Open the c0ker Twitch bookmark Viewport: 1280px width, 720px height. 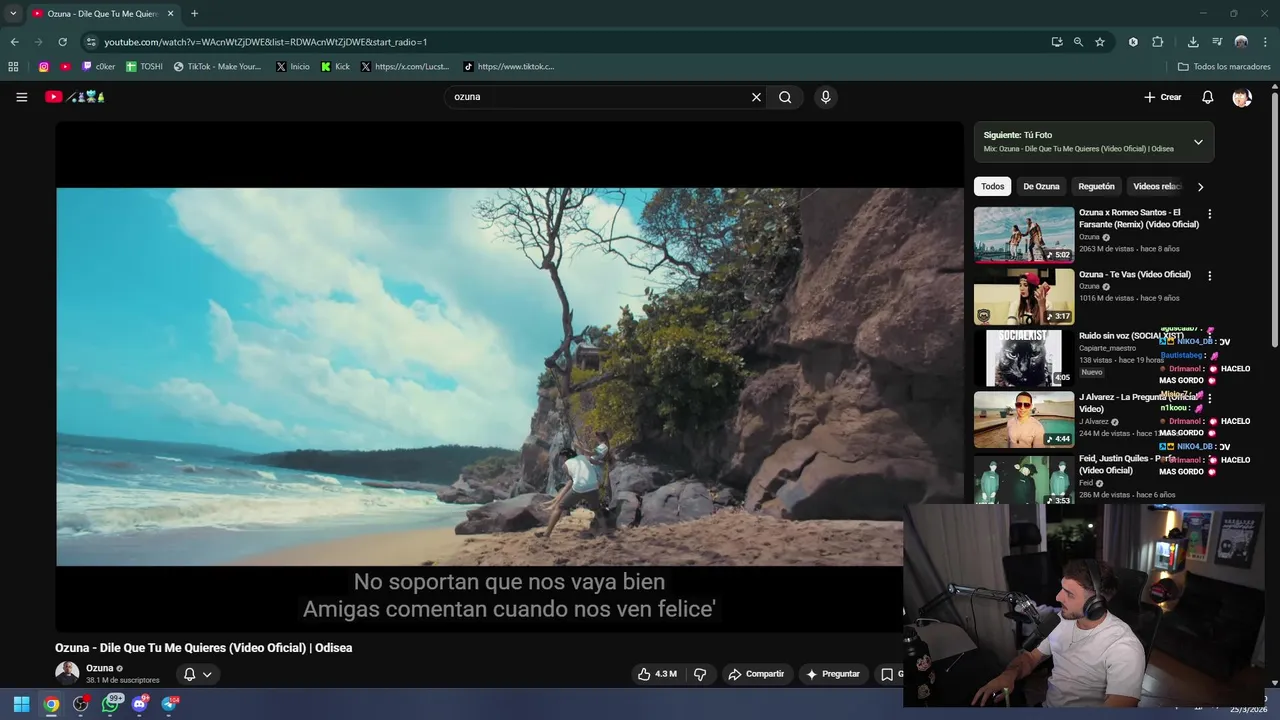(99, 67)
